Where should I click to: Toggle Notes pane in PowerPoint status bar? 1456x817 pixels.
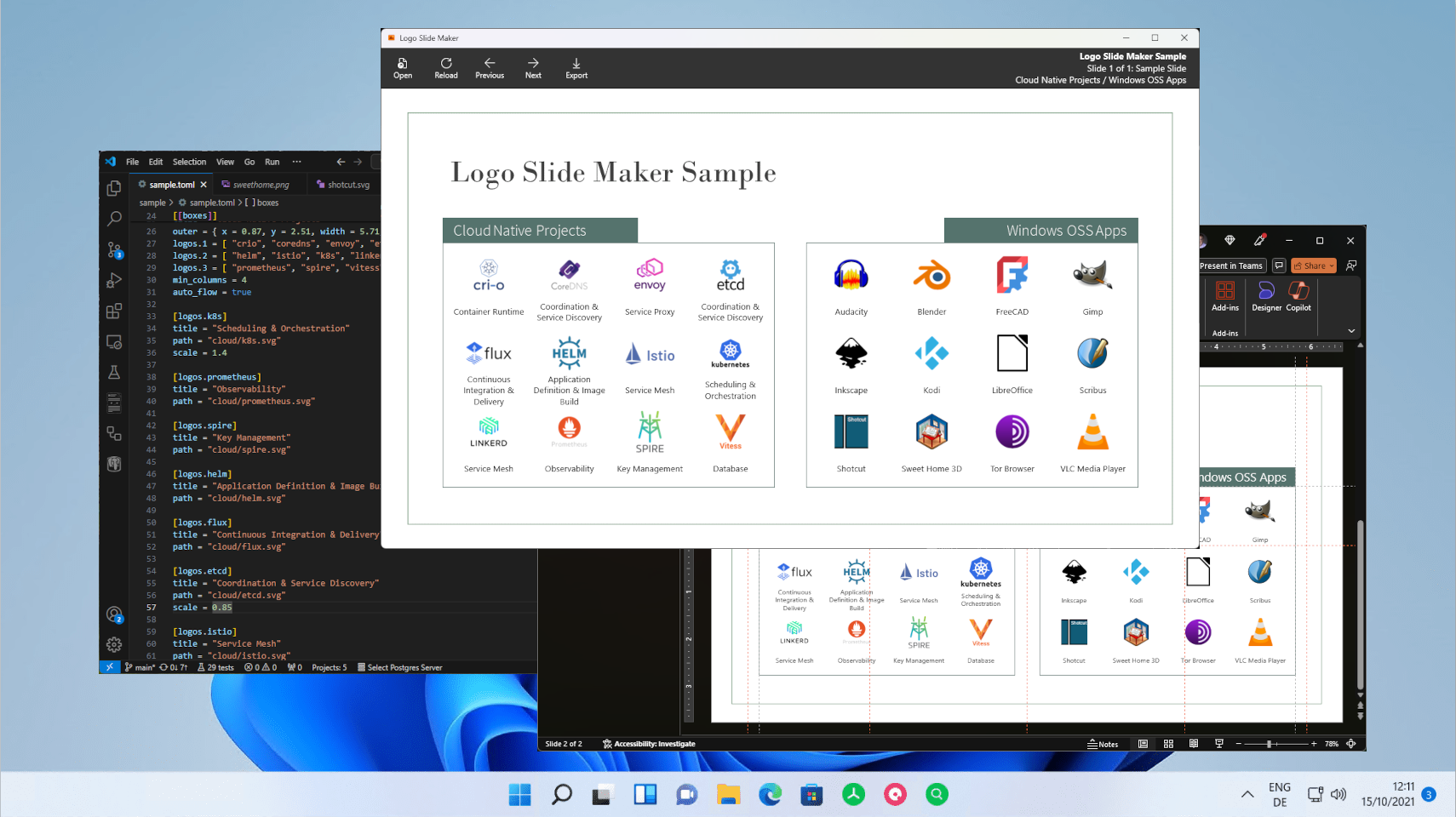1103,744
